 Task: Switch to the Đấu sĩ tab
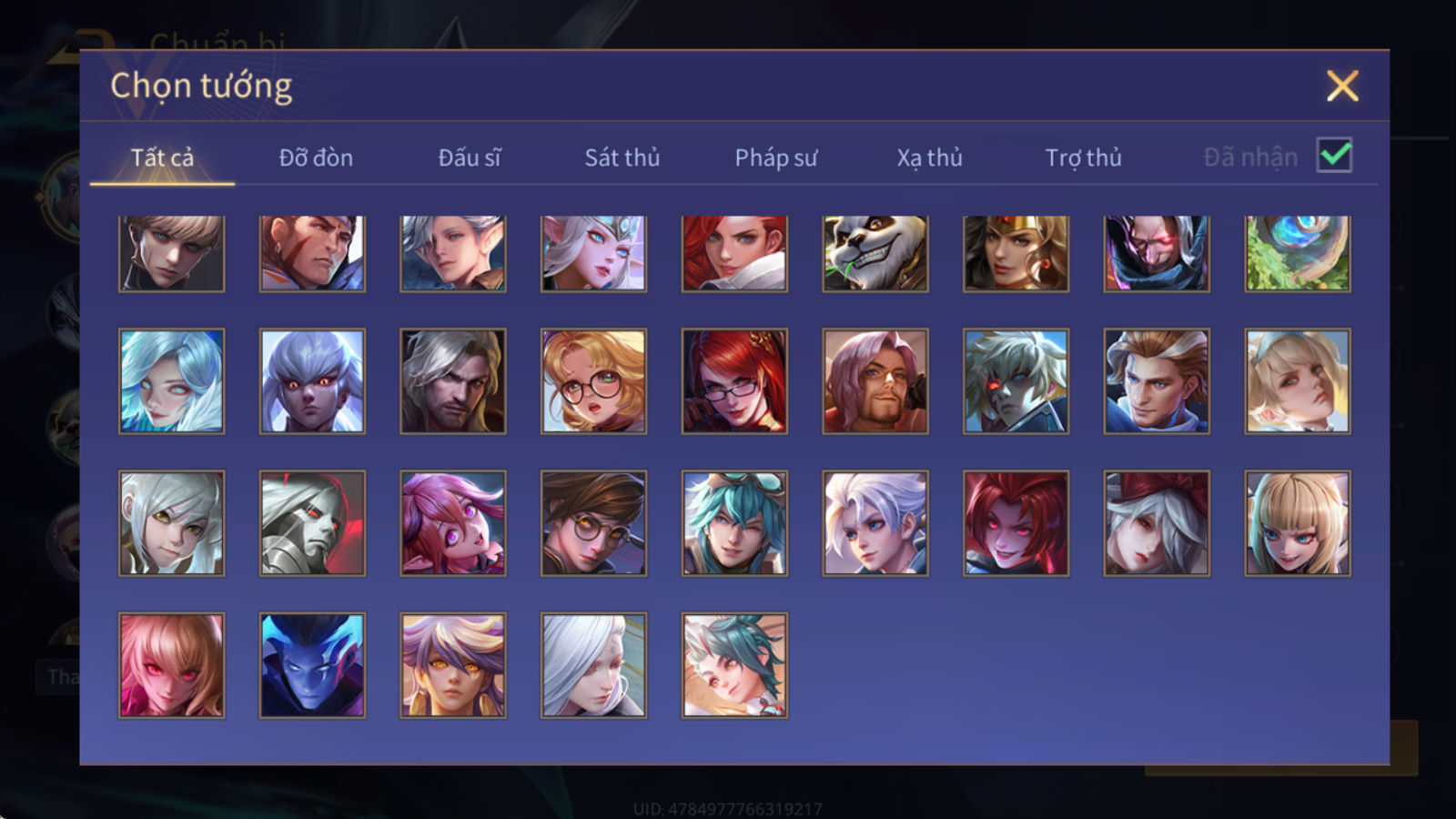470,157
